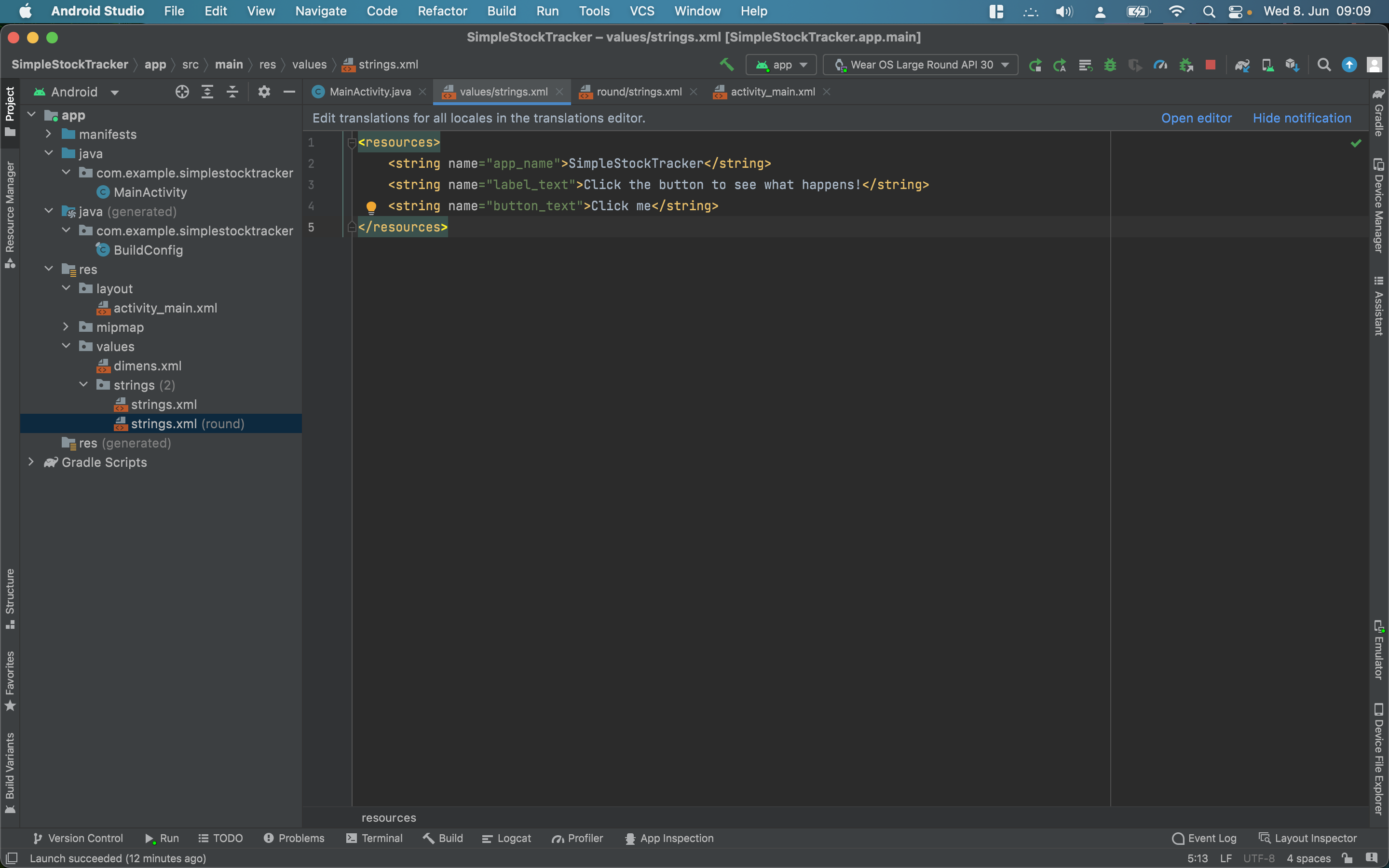Click Select Opened File target icon
1389x868 pixels.
pos(182,92)
